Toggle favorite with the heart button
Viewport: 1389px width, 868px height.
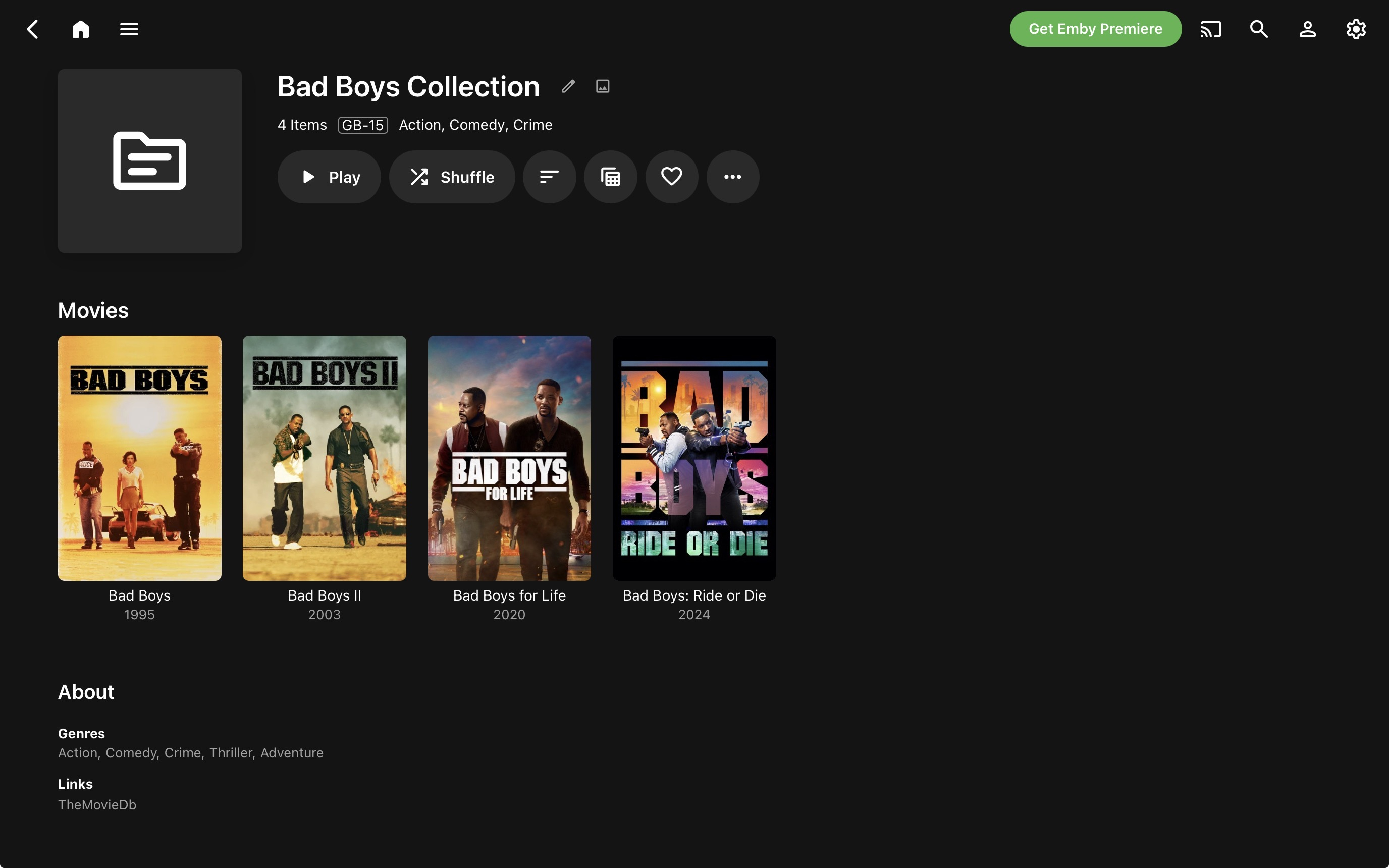672,177
